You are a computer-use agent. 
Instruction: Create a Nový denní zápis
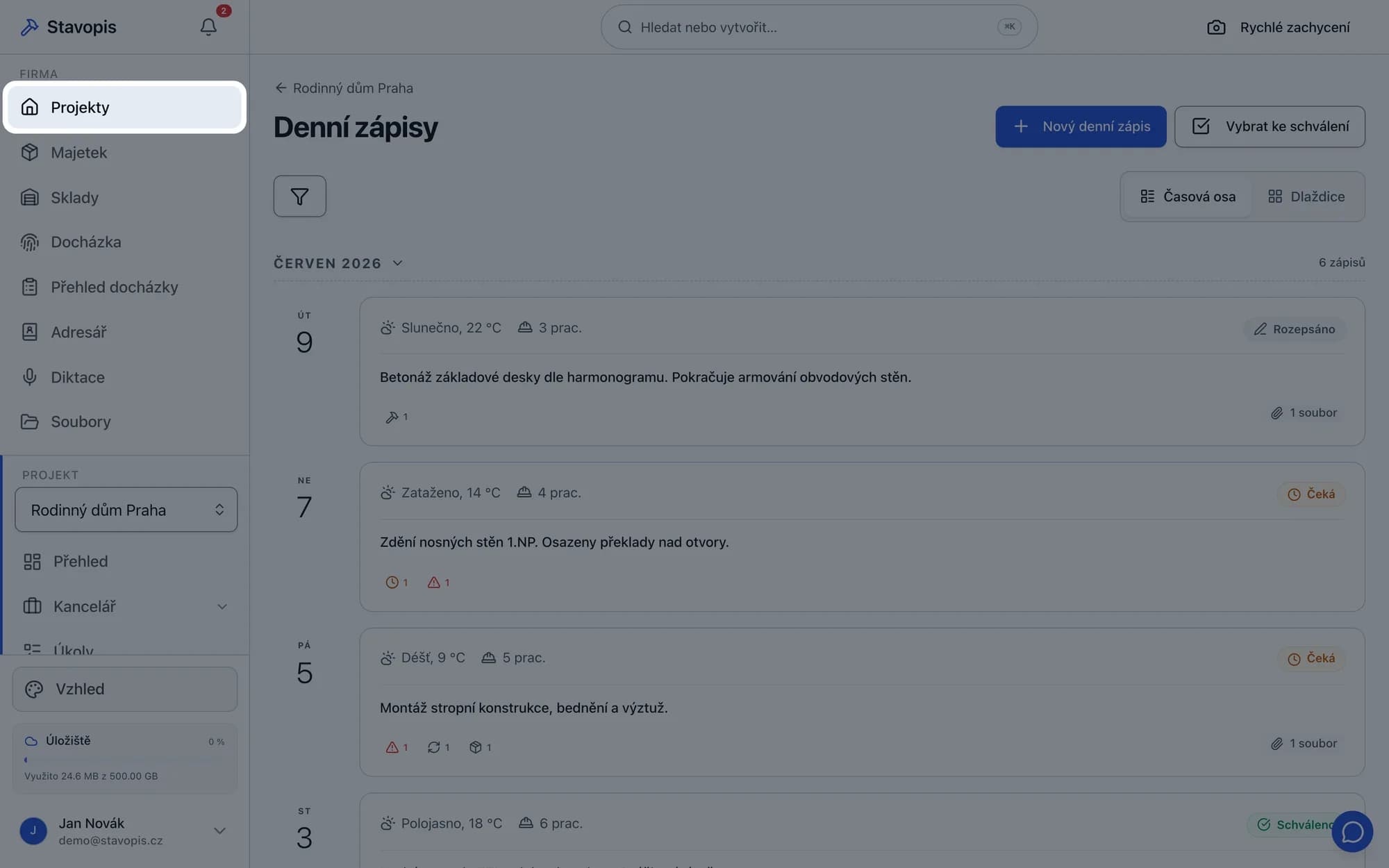[1081, 126]
